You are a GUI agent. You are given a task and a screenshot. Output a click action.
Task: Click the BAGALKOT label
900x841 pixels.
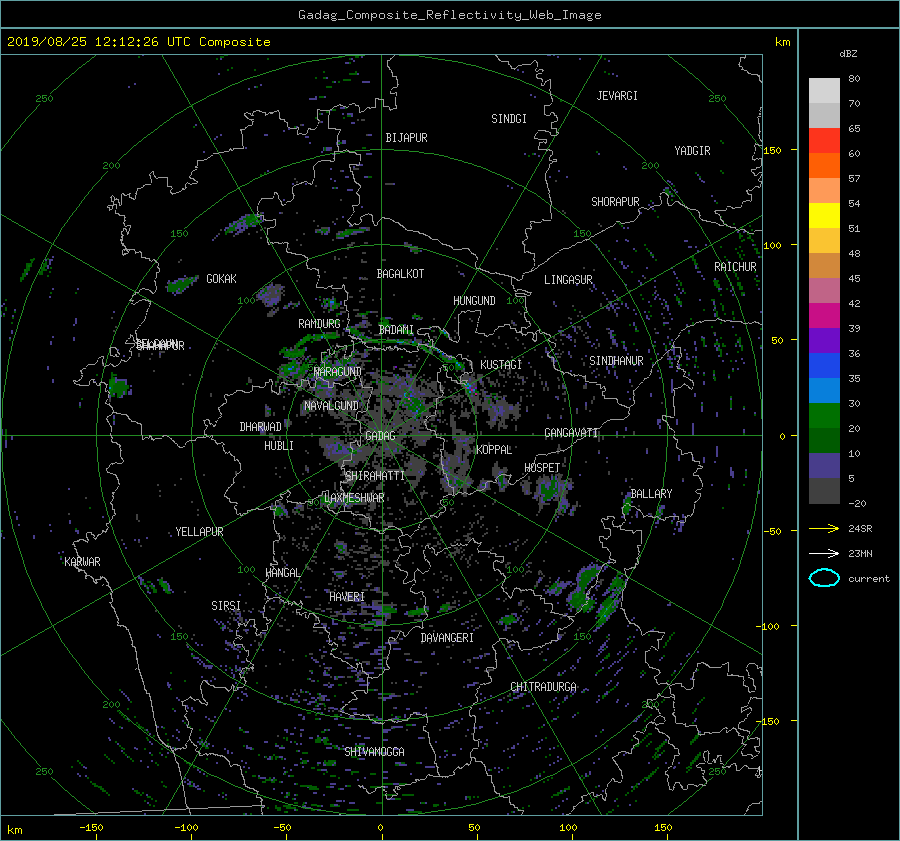400,274
